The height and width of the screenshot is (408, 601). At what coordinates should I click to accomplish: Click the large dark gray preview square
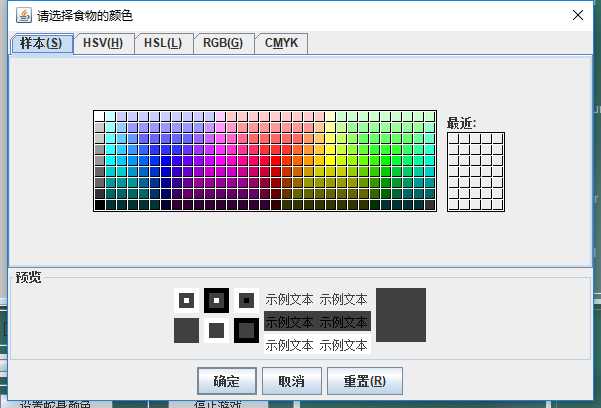click(x=401, y=315)
